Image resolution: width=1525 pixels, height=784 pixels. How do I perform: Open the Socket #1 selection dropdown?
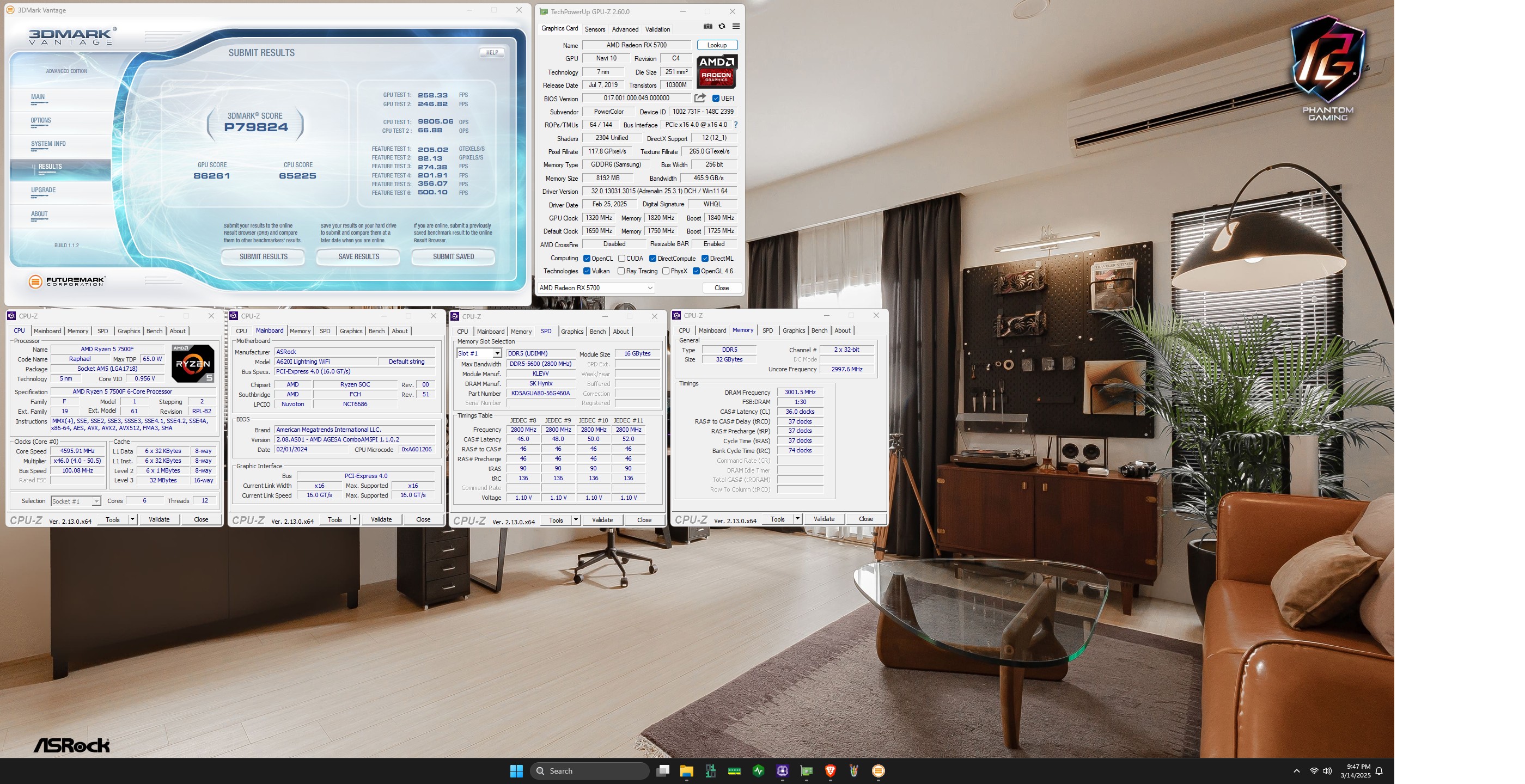point(76,501)
